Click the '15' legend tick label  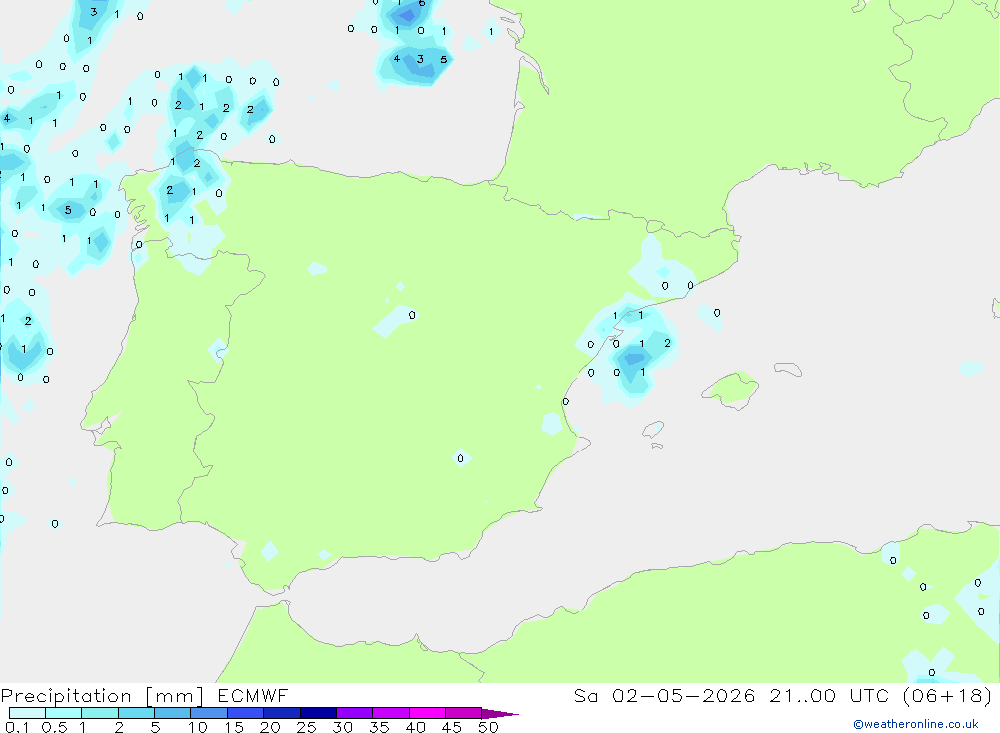pyautogui.click(x=234, y=727)
